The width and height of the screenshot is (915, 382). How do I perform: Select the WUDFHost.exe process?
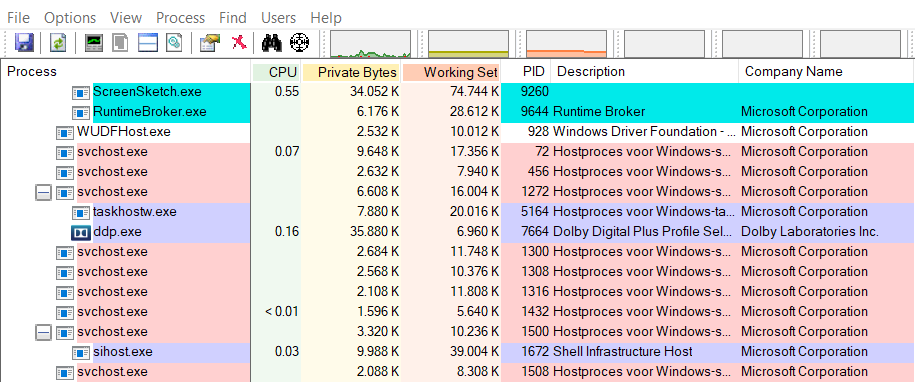point(124,132)
